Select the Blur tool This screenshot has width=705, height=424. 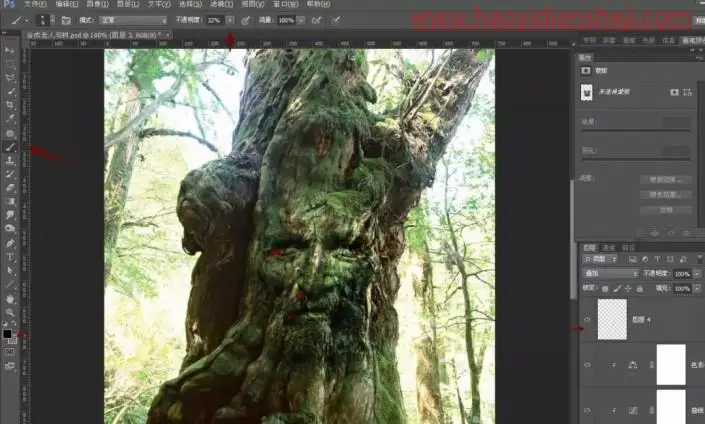[9, 215]
